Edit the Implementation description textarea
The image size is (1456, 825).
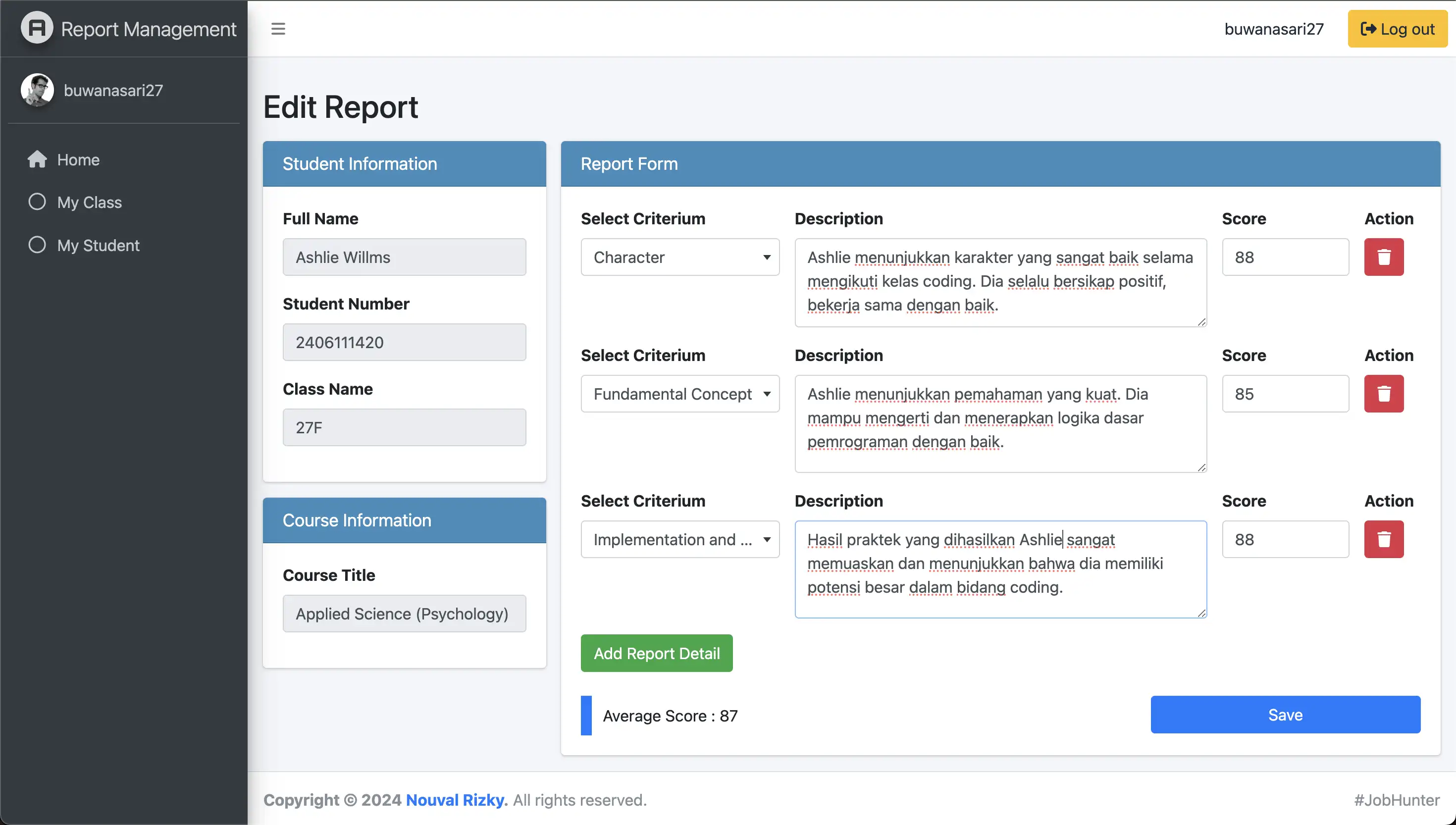tap(1000, 569)
